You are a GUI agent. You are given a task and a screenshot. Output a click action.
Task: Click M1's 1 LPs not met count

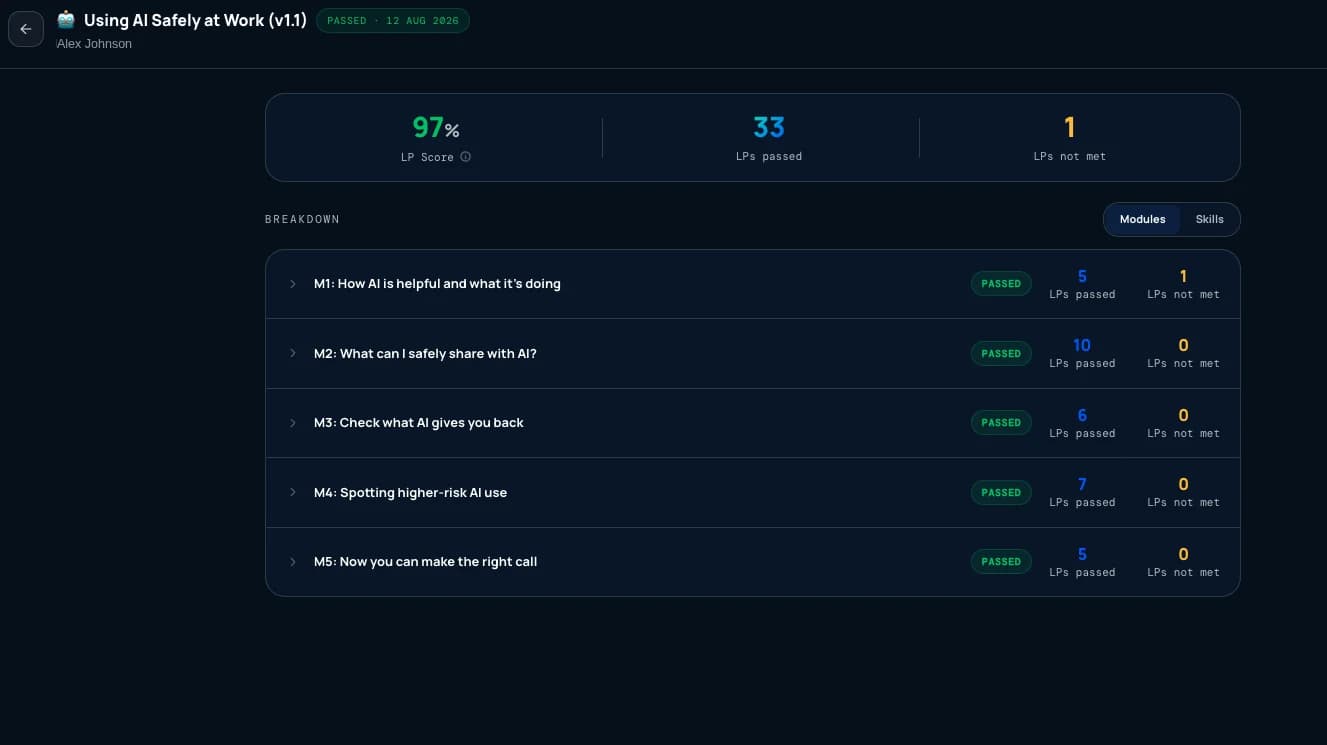(x=1183, y=276)
